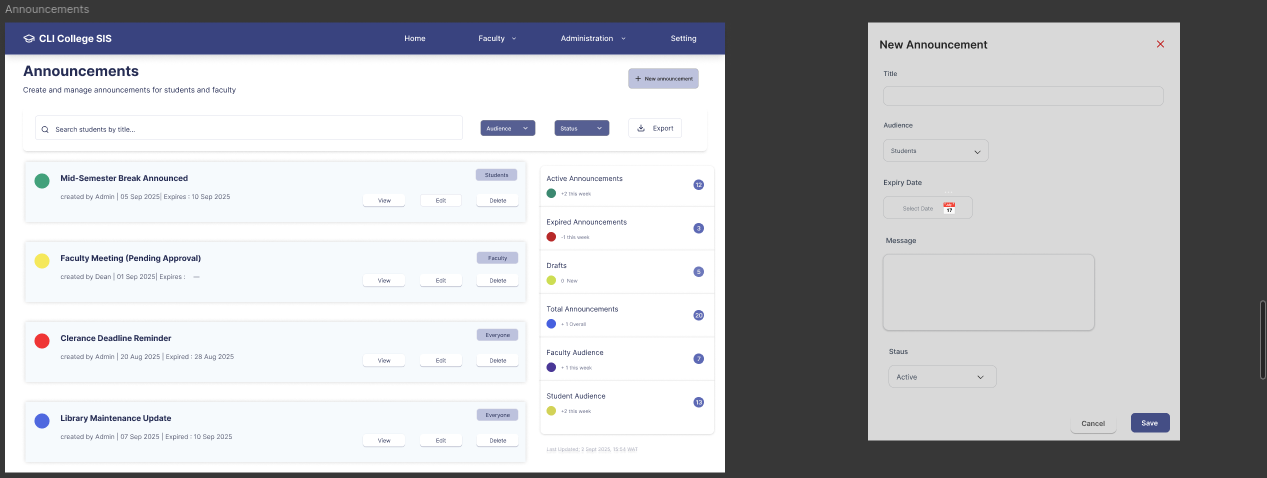Go to the Home page
1267x478 pixels.
coord(415,39)
